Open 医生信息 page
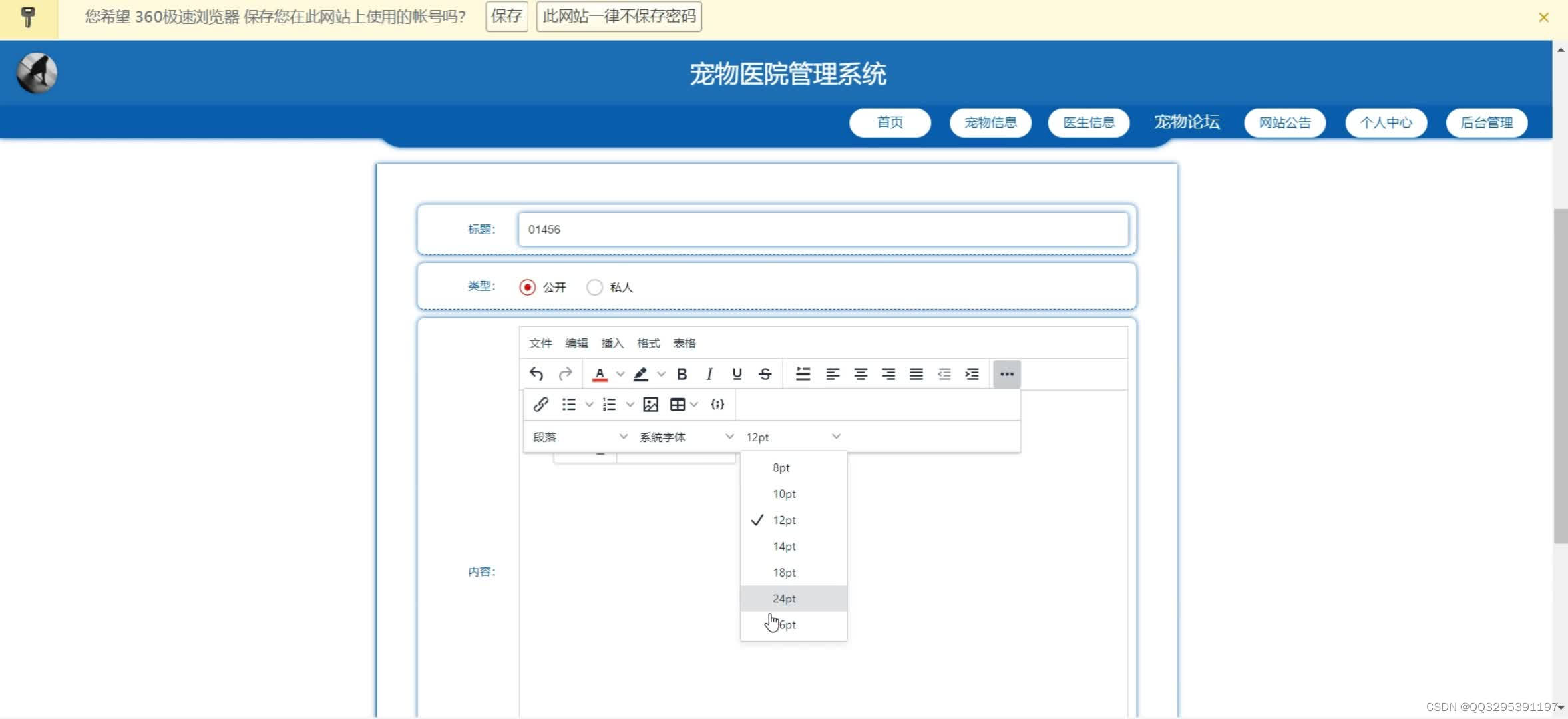This screenshot has height=719, width=1568. (x=1089, y=122)
